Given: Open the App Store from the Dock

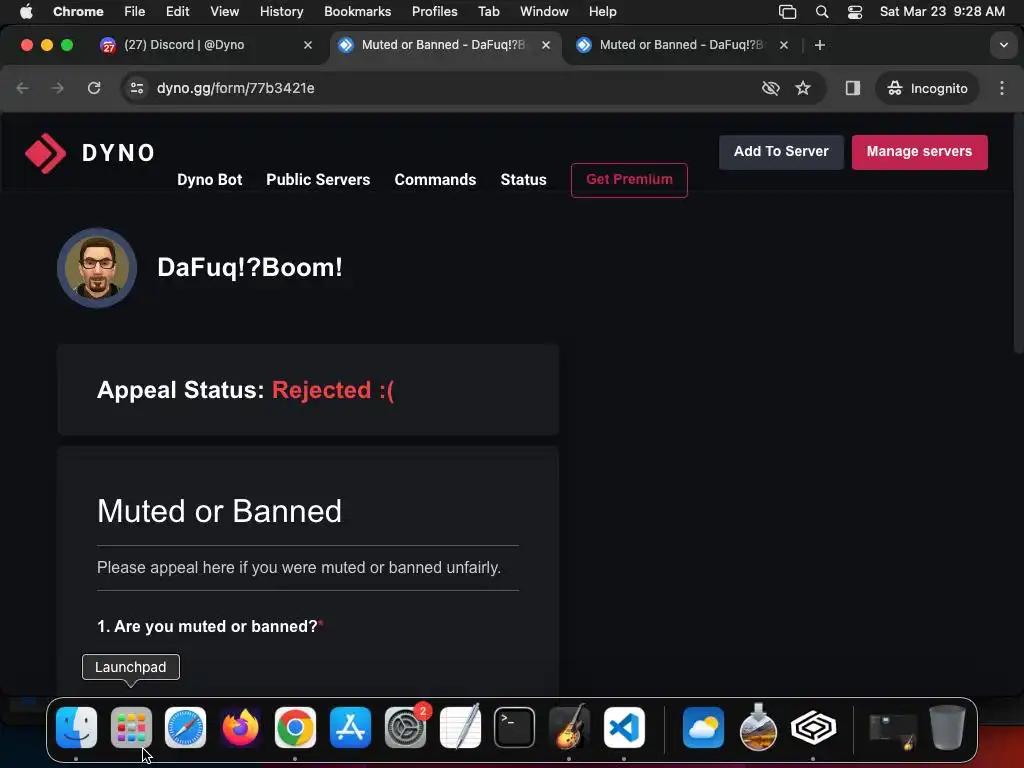Looking at the screenshot, I should coord(350,727).
